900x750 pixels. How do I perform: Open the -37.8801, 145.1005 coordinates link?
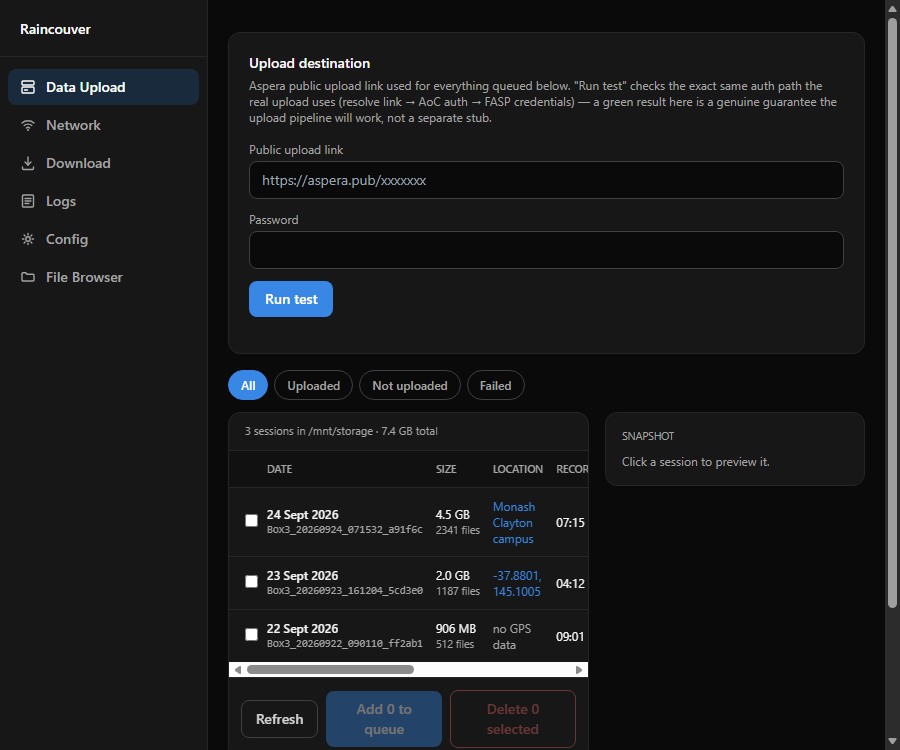(517, 584)
